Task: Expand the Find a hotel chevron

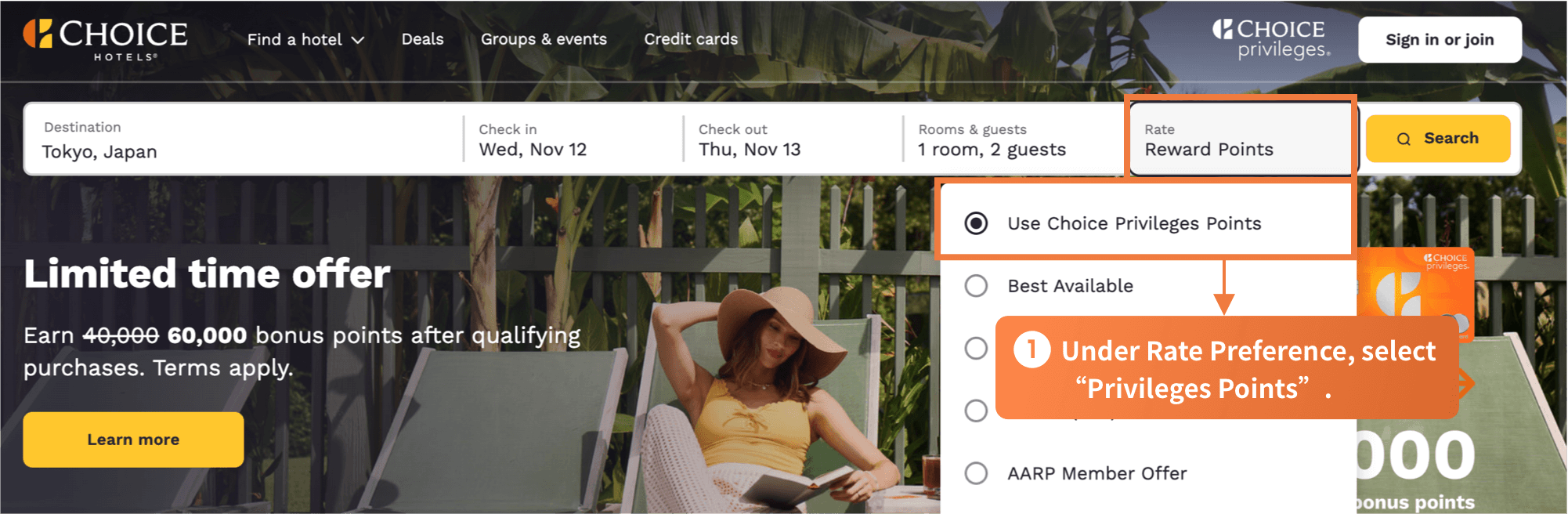Action: coord(358,40)
